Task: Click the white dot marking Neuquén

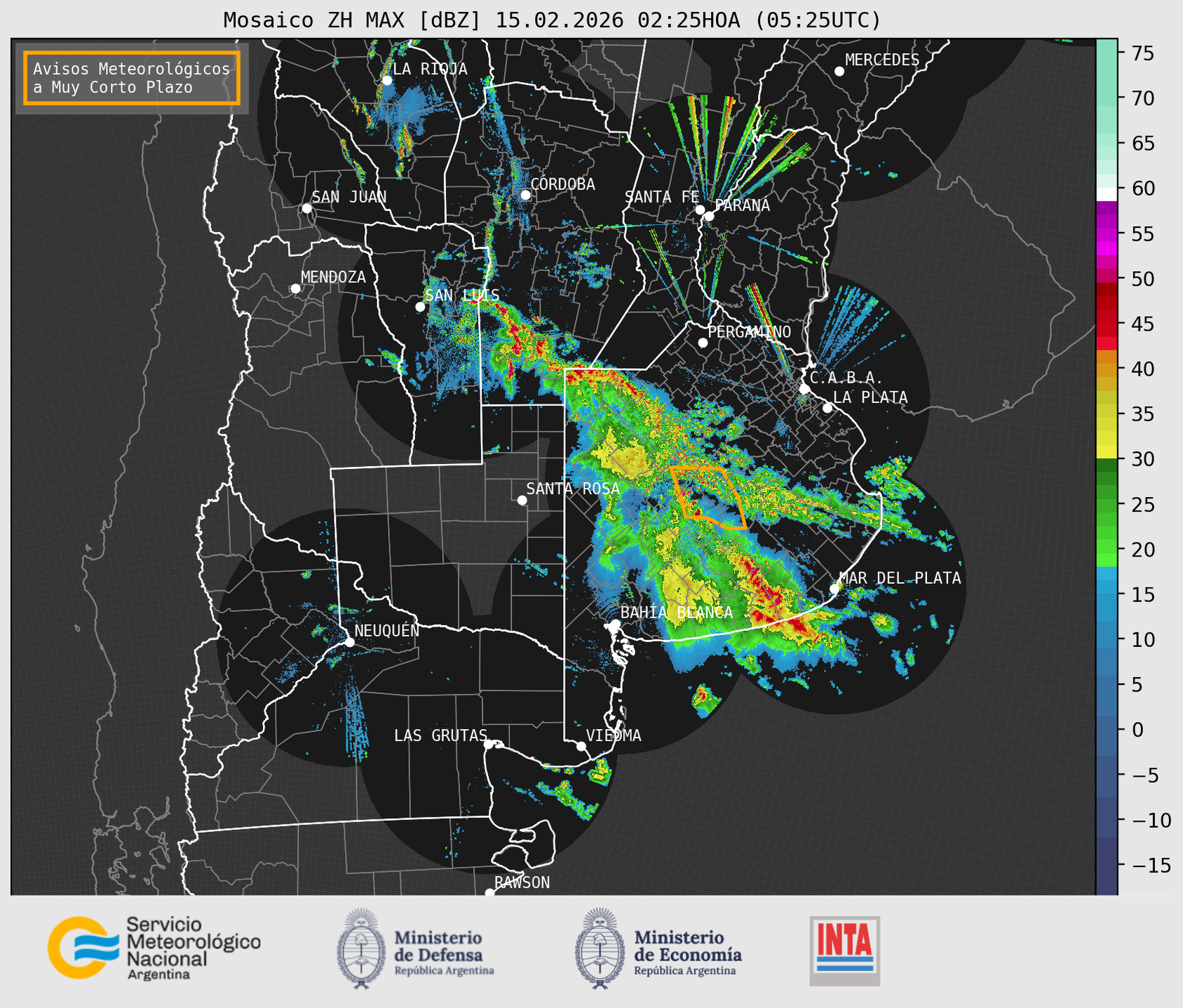Action: (x=349, y=642)
